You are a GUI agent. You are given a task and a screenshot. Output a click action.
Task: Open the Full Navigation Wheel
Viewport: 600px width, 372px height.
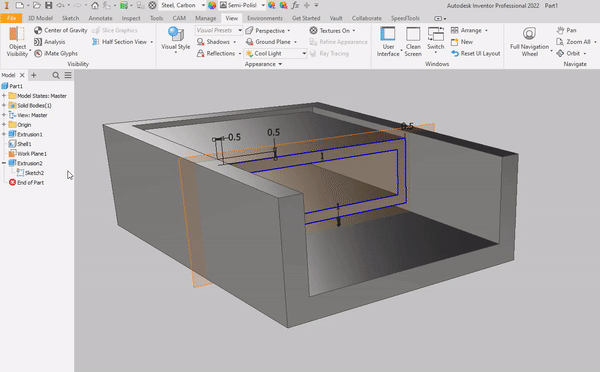pyautogui.click(x=529, y=42)
